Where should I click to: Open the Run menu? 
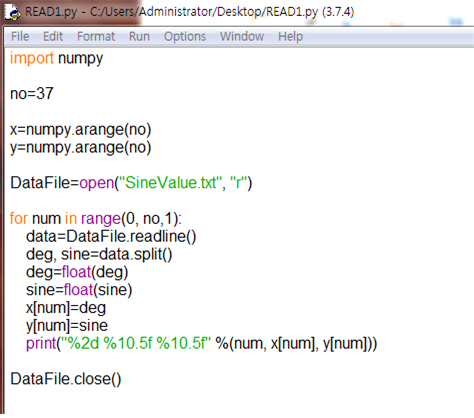pyautogui.click(x=139, y=36)
